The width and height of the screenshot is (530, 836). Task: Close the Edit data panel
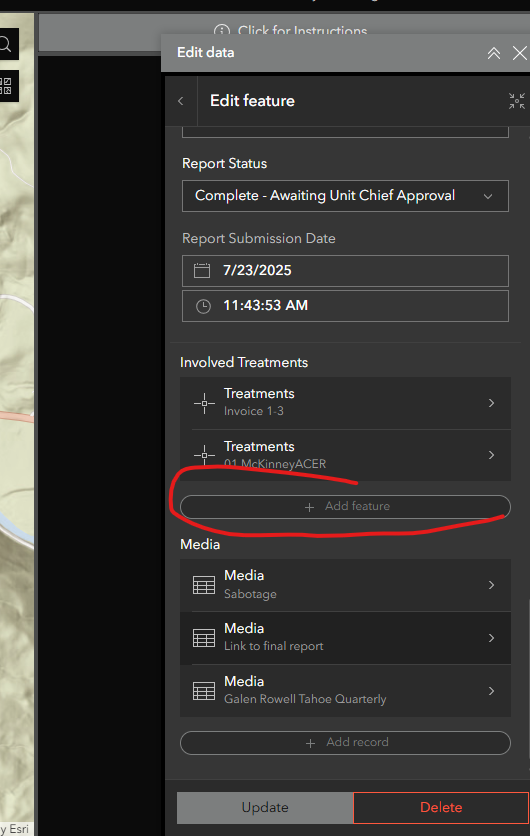(519, 53)
